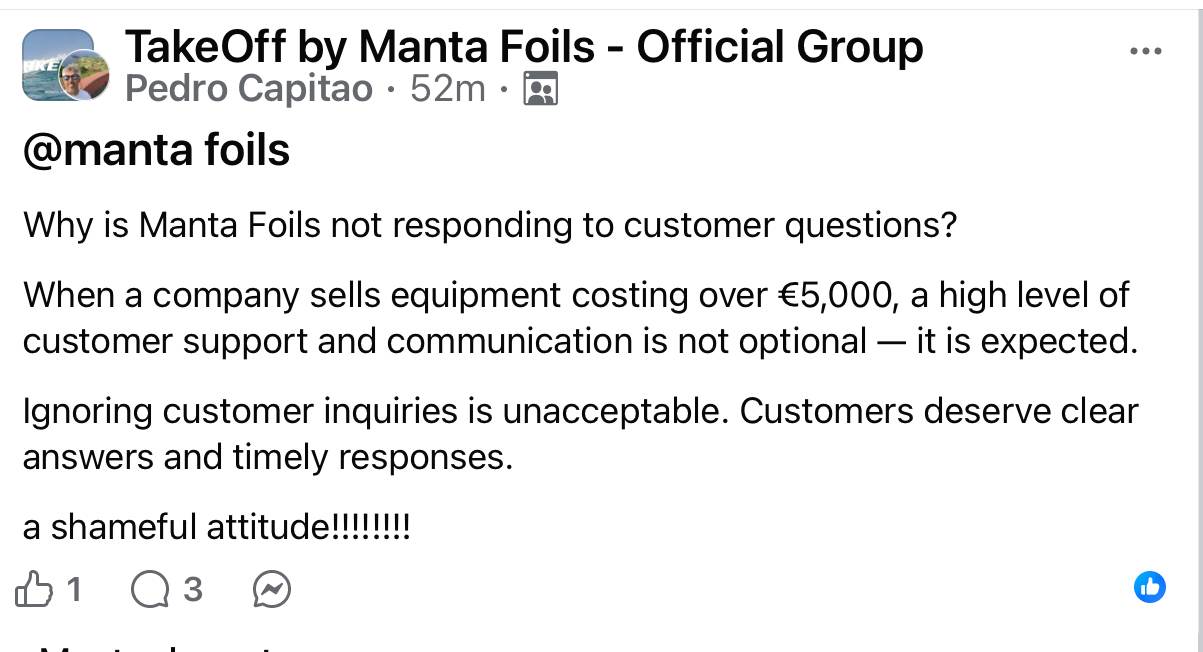View the comment count number 3
Viewport: 1203px width, 652px height.
point(192,590)
